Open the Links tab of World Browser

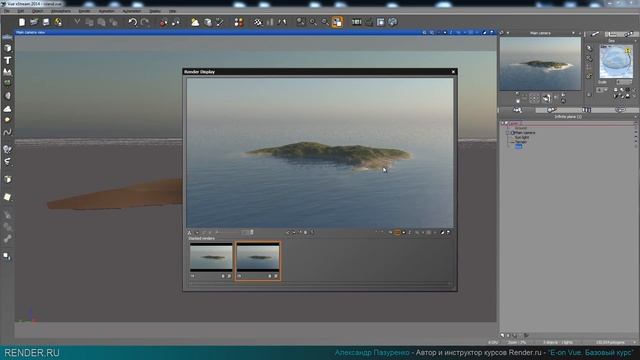tap(621, 110)
